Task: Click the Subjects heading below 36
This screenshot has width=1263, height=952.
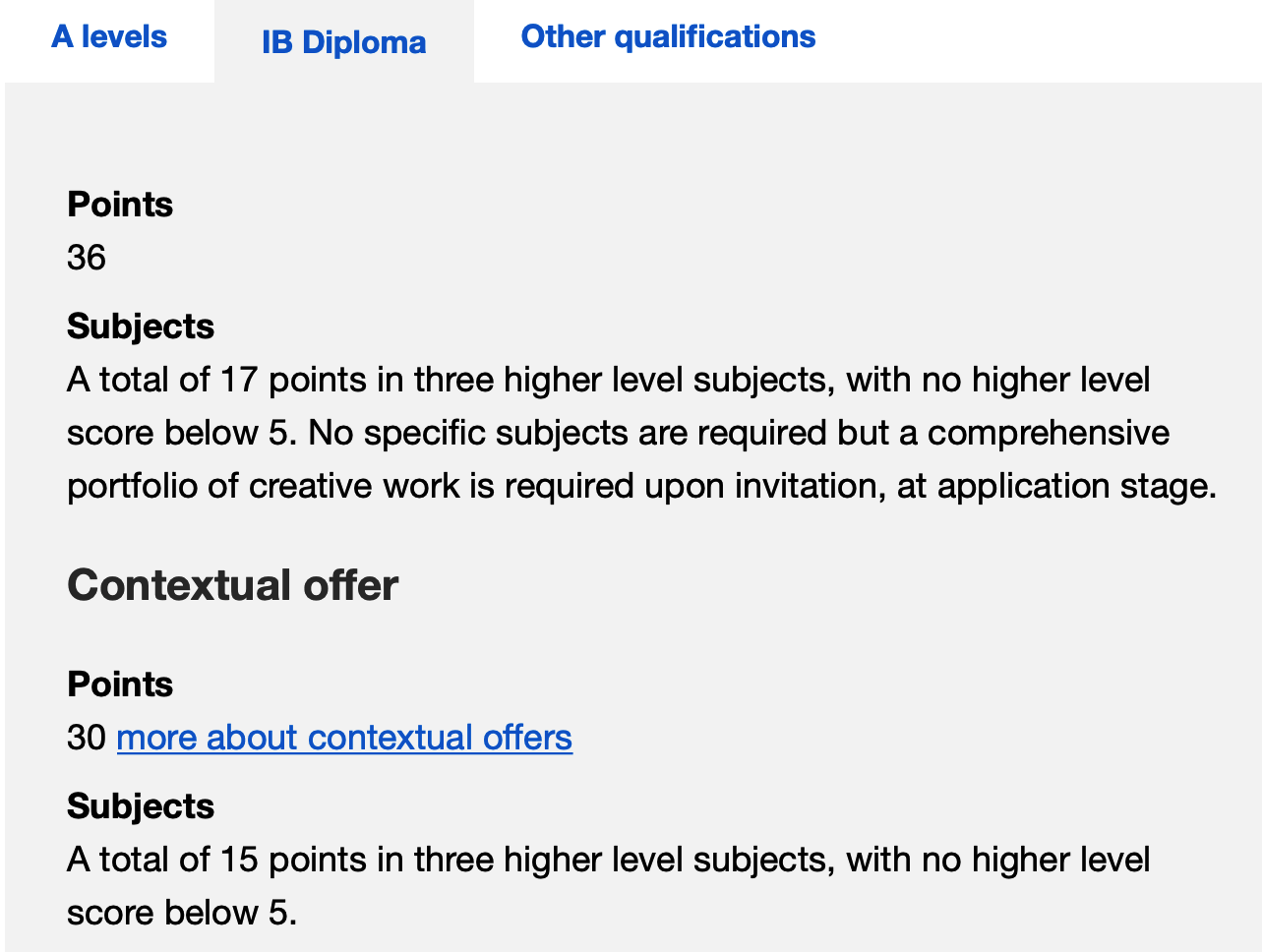Action: point(141,327)
